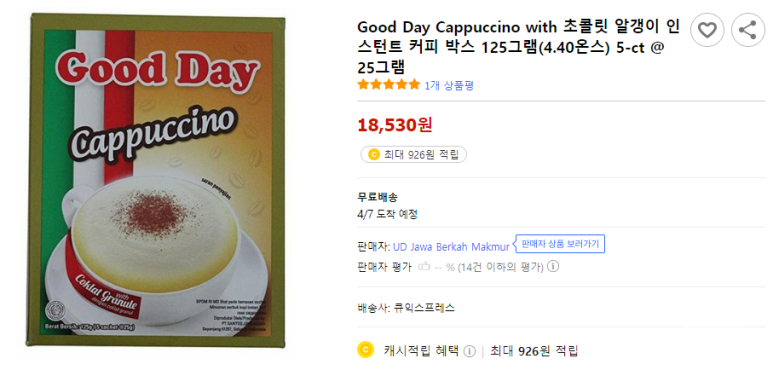Click the Good Day Cappuccino product image
Screen dimensions: 773x370
click(157, 180)
